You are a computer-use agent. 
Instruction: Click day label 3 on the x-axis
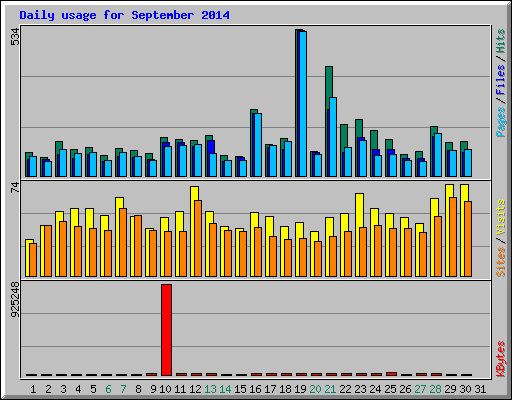pos(63,389)
